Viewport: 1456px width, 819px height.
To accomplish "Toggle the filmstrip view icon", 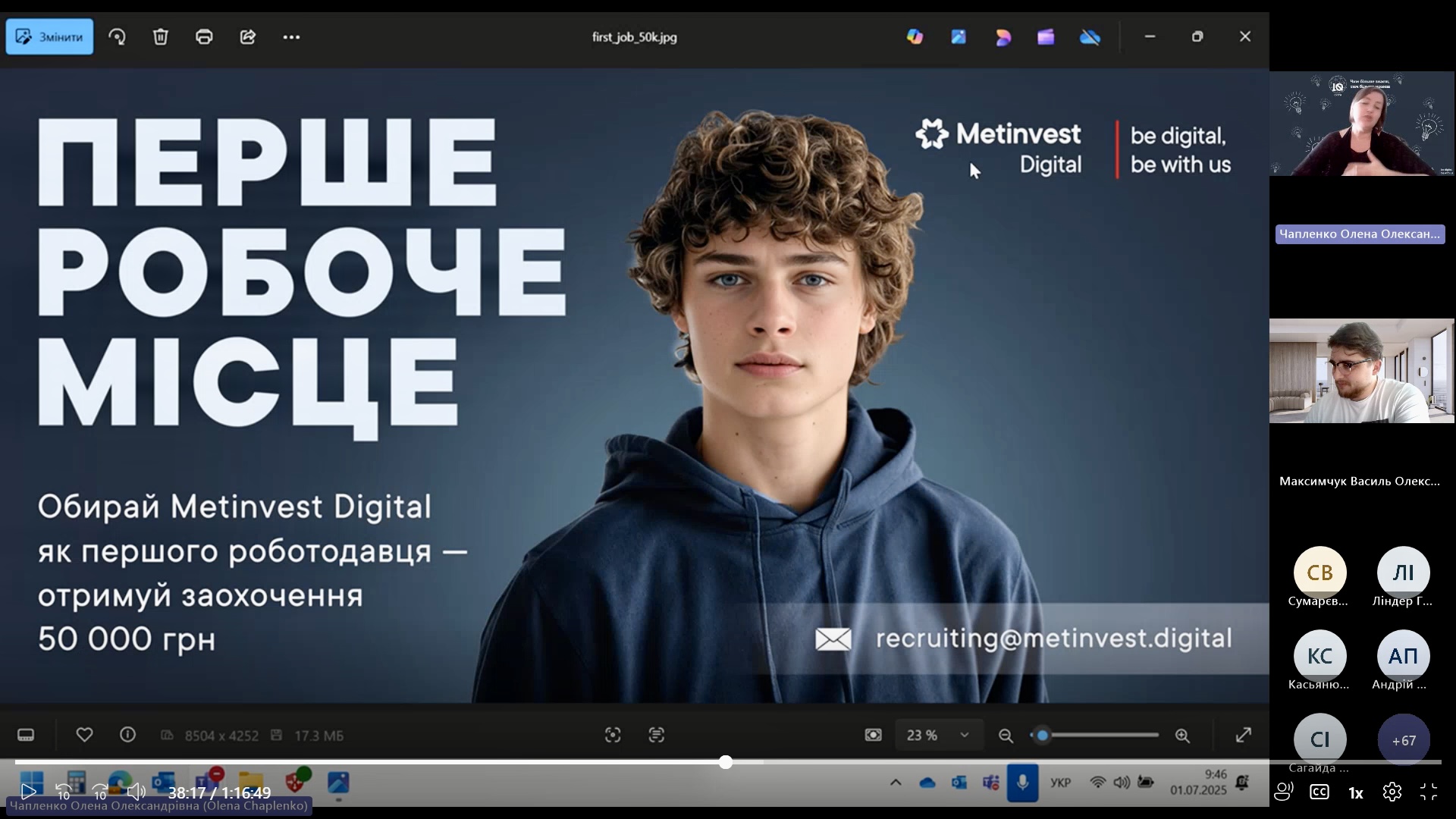I will pyautogui.click(x=26, y=735).
